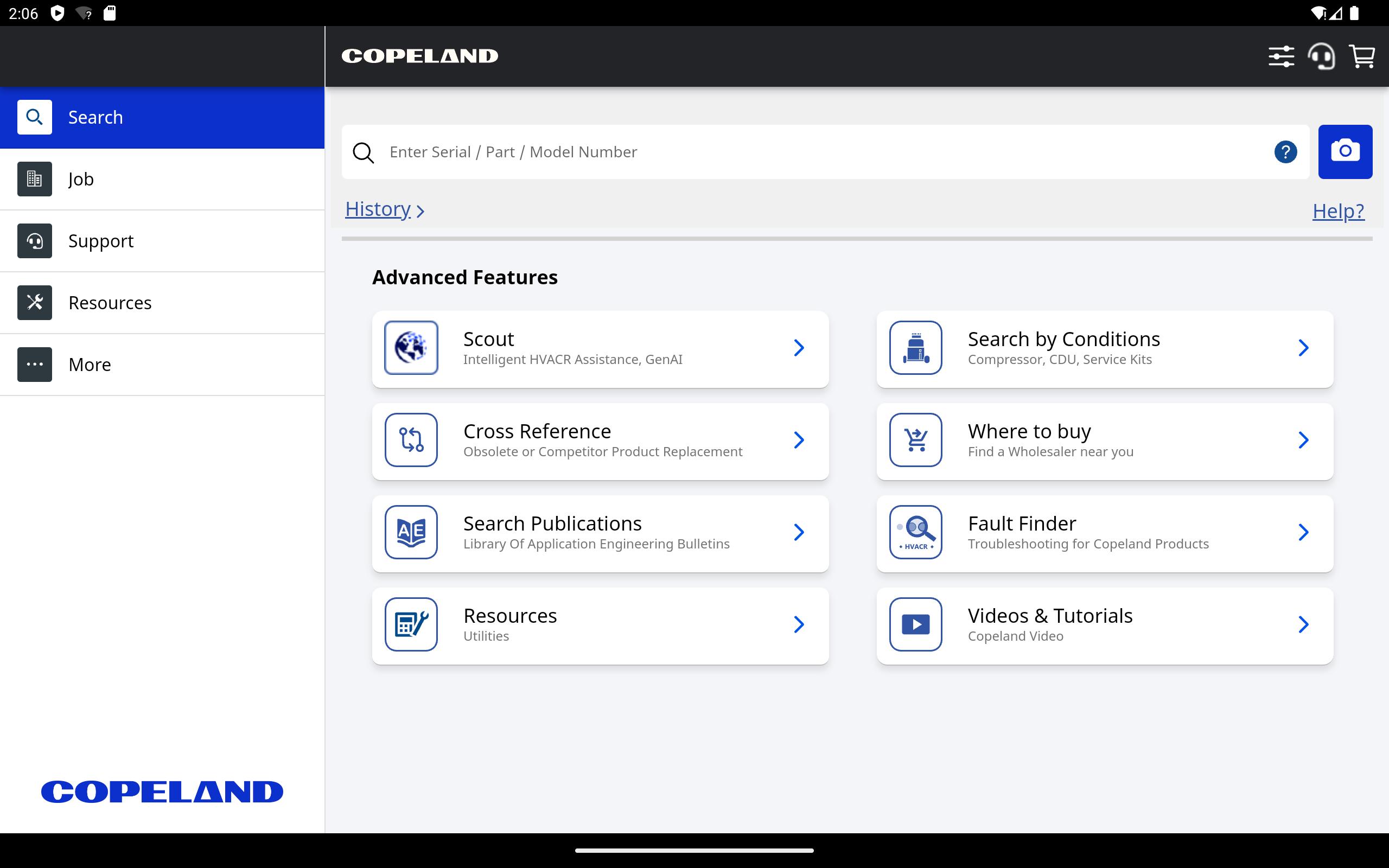Open the filter settings sliders icon
The height and width of the screenshot is (868, 1389).
pos(1280,56)
